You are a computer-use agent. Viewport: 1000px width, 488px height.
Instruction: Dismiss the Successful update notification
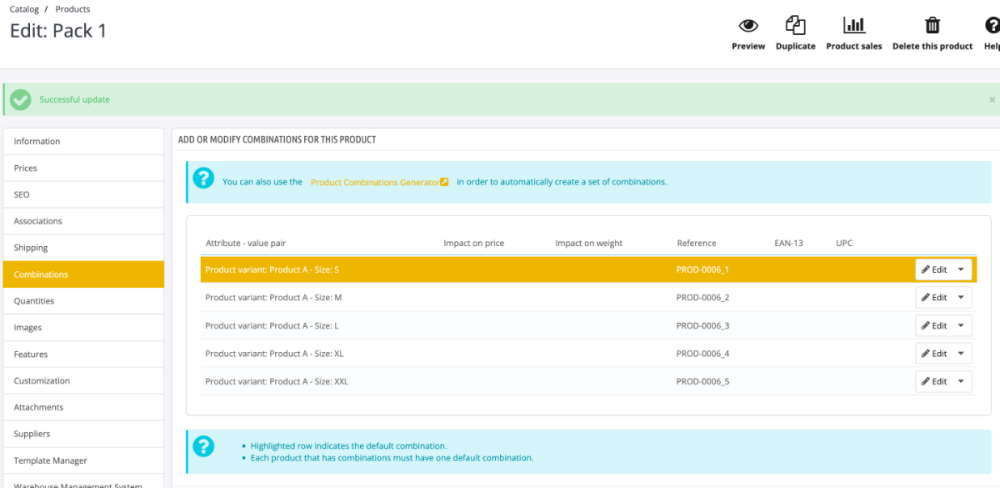992,100
